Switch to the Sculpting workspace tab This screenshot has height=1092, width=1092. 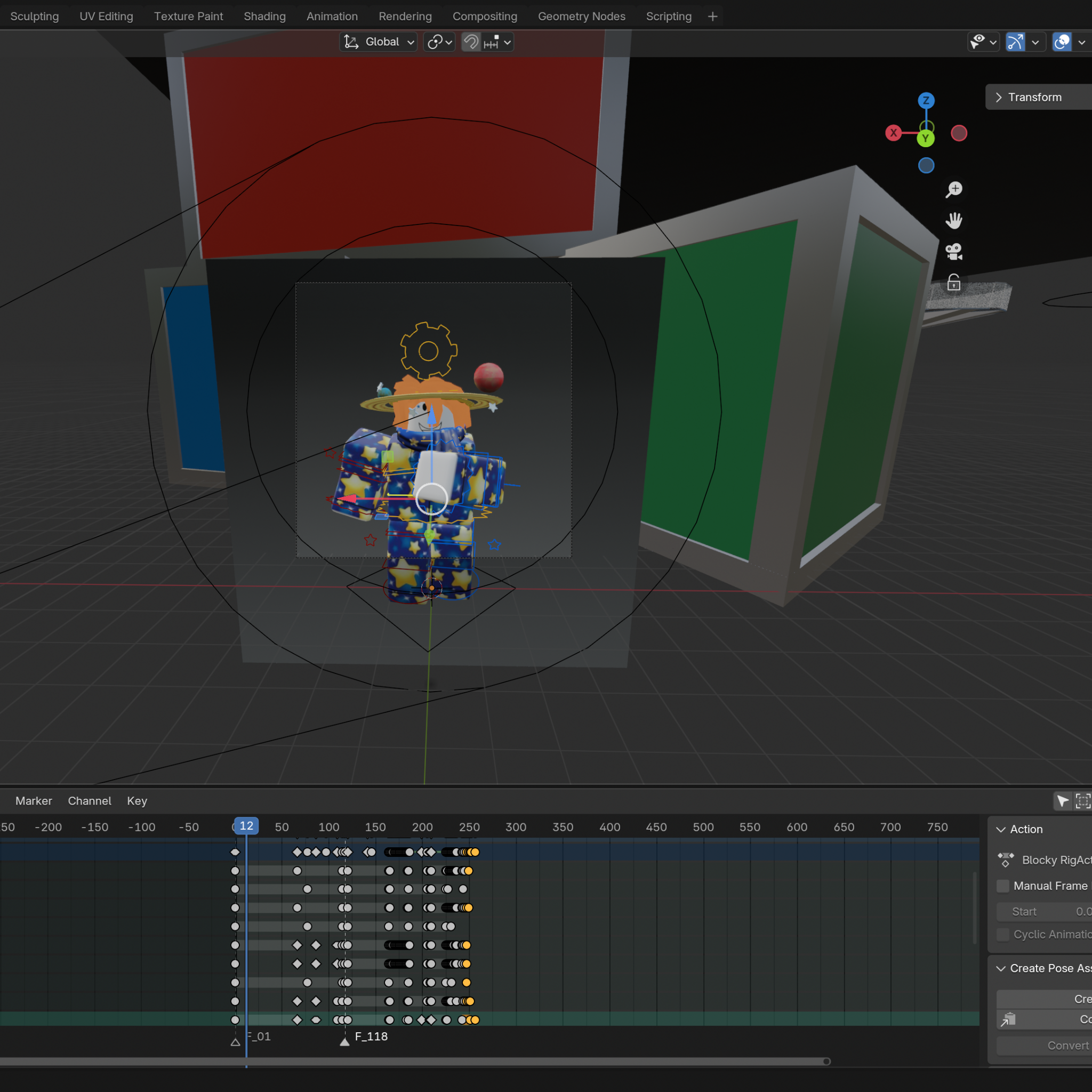pyautogui.click(x=35, y=17)
